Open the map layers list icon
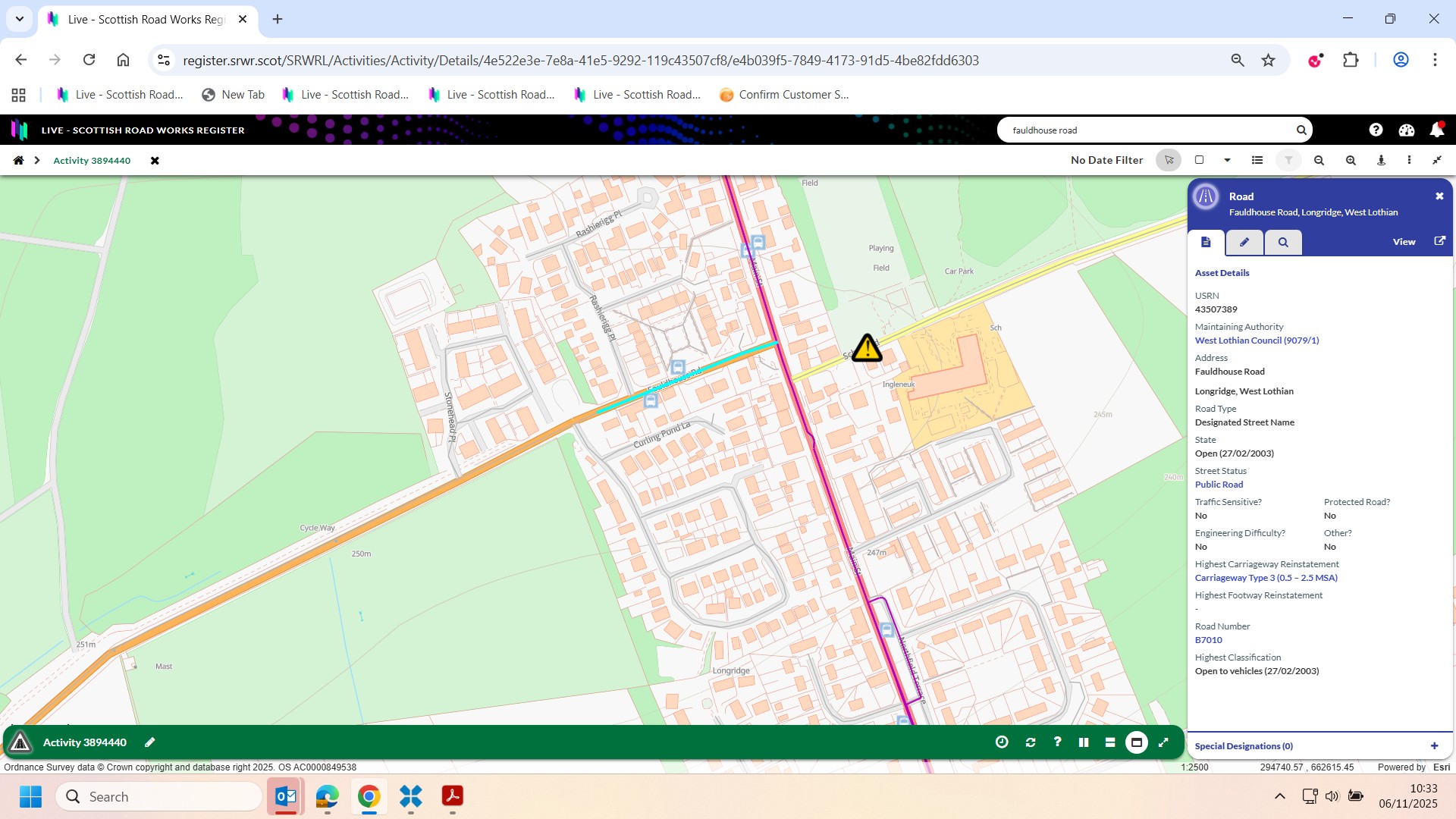This screenshot has width=1456, height=819. tap(1257, 160)
